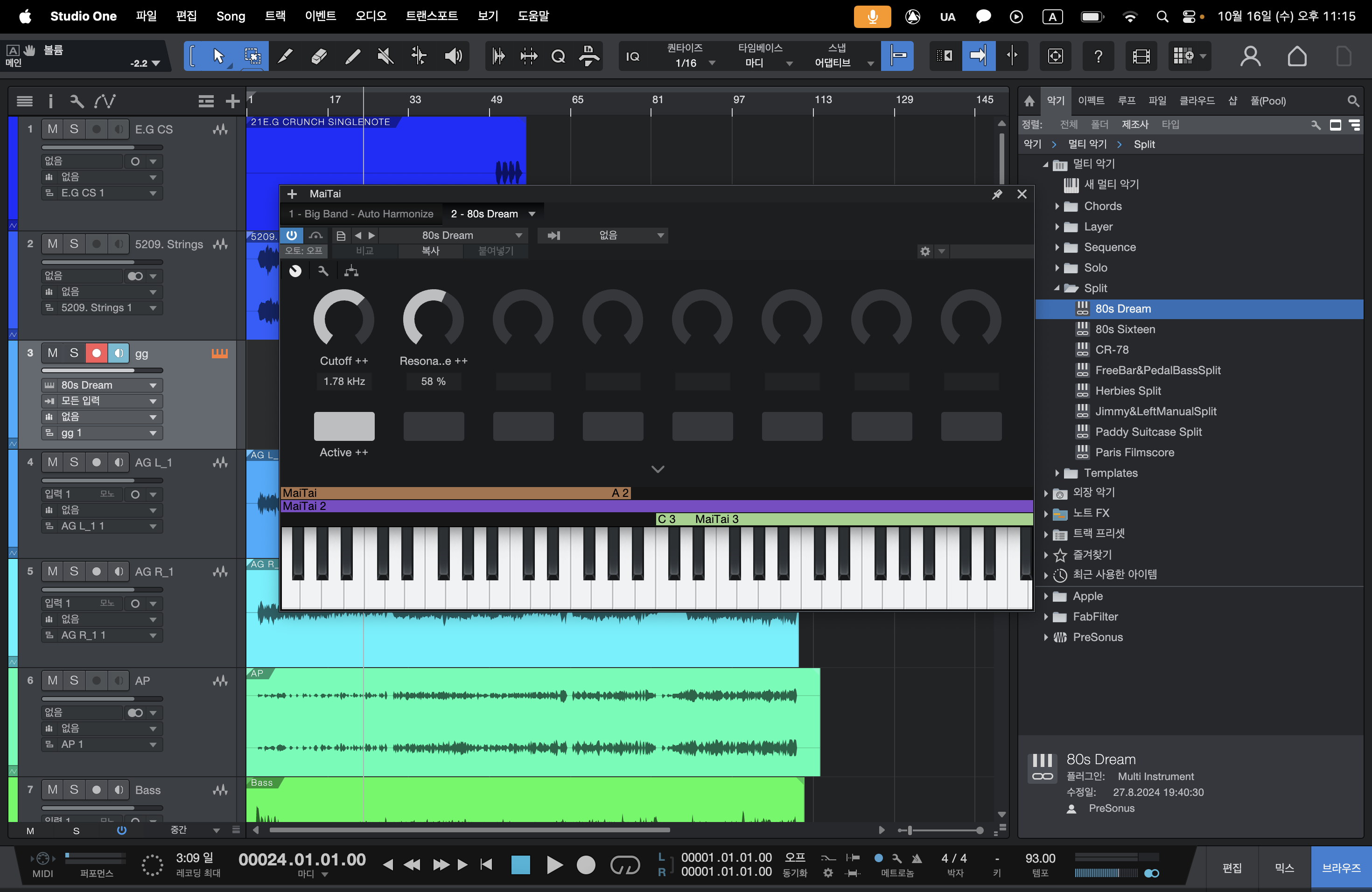Select the Paint tool
The image size is (1372, 892).
pyautogui.click(x=352, y=56)
